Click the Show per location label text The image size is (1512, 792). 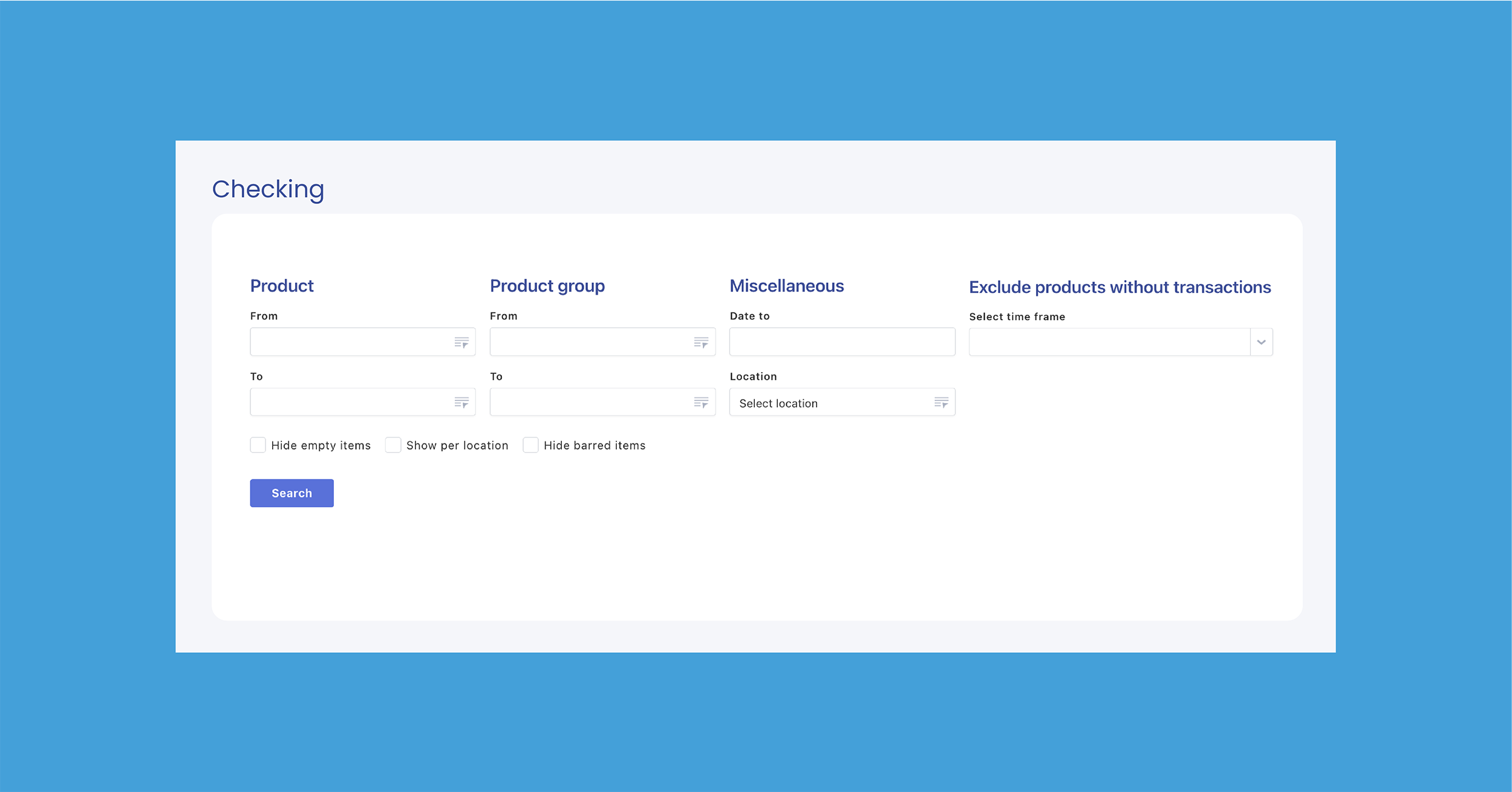[457, 446]
